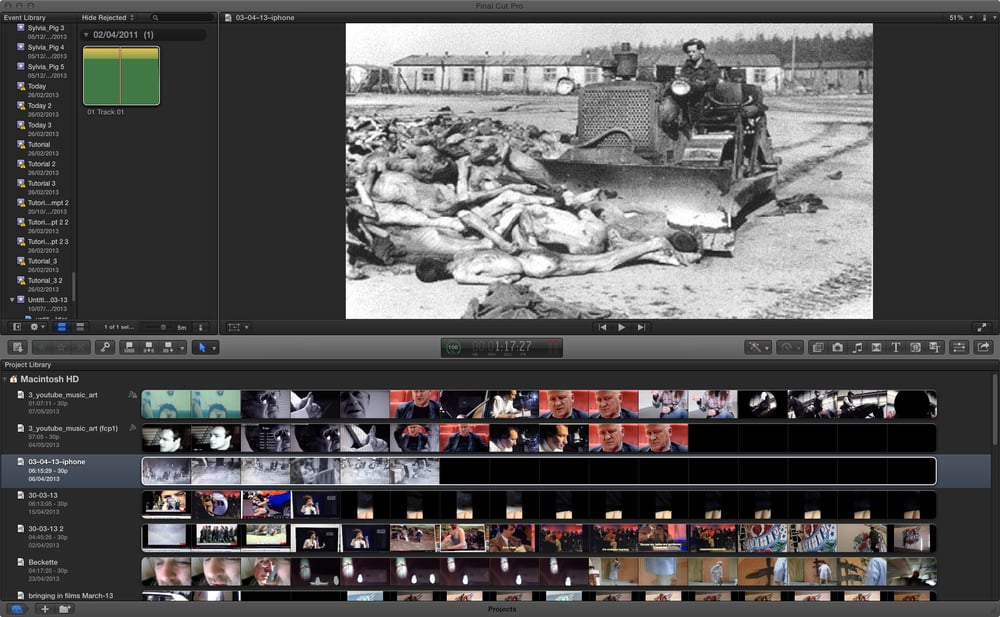Click the Share project icon
1000x617 pixels.
coord(983,347)
